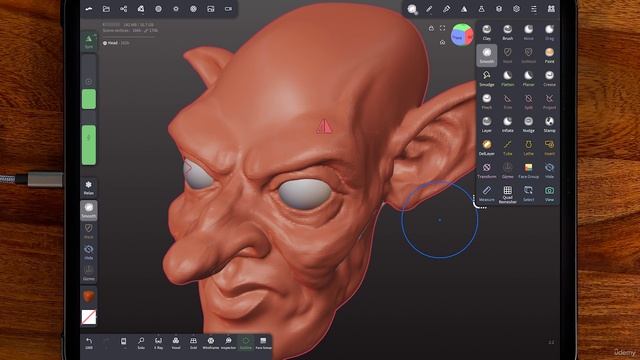Open the Files folder menu
The width and height of the screenshot is (640, 360).
[x=106, y=9]
